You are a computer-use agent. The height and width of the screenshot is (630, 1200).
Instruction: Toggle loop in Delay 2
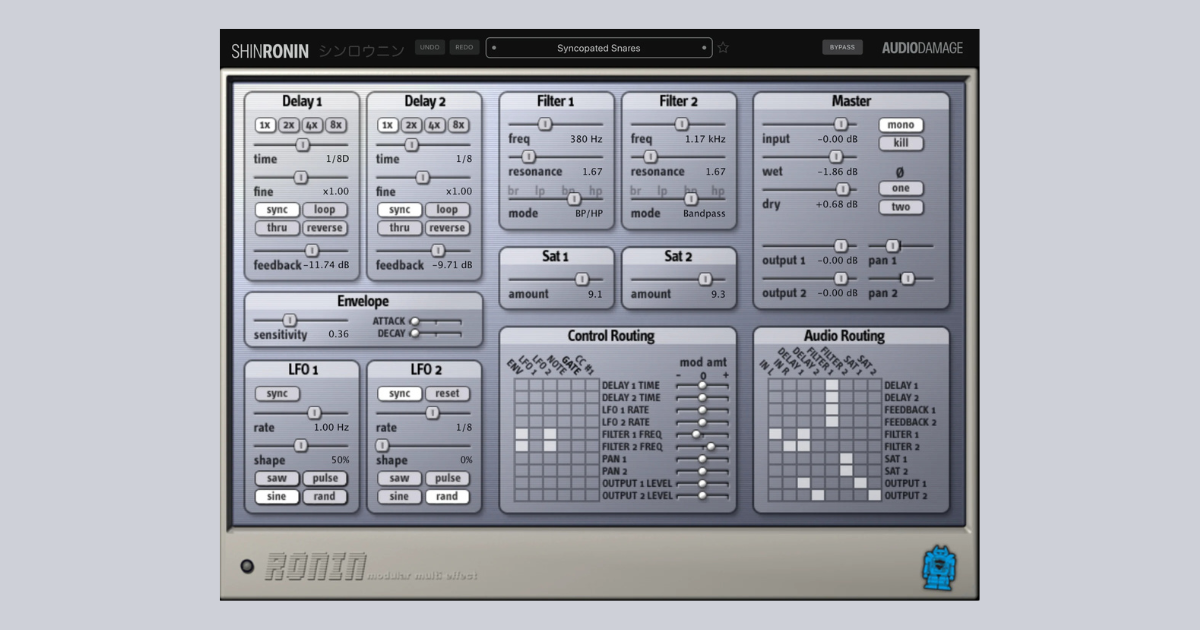click(447, 210)
